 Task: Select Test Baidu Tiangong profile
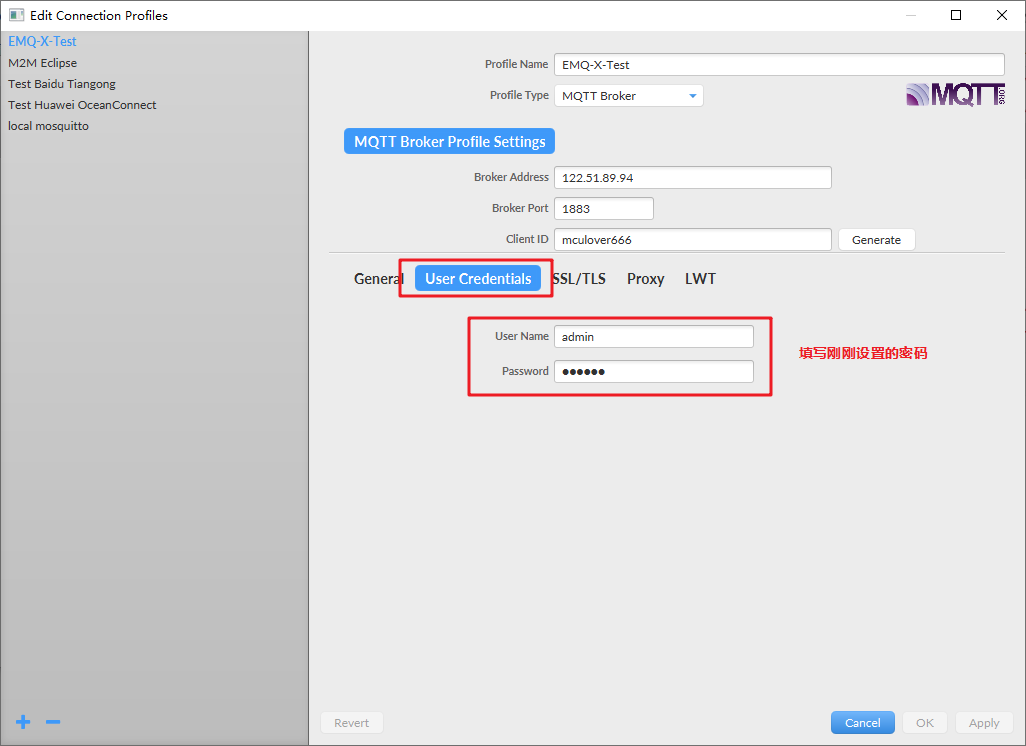[x=62, y=84]
